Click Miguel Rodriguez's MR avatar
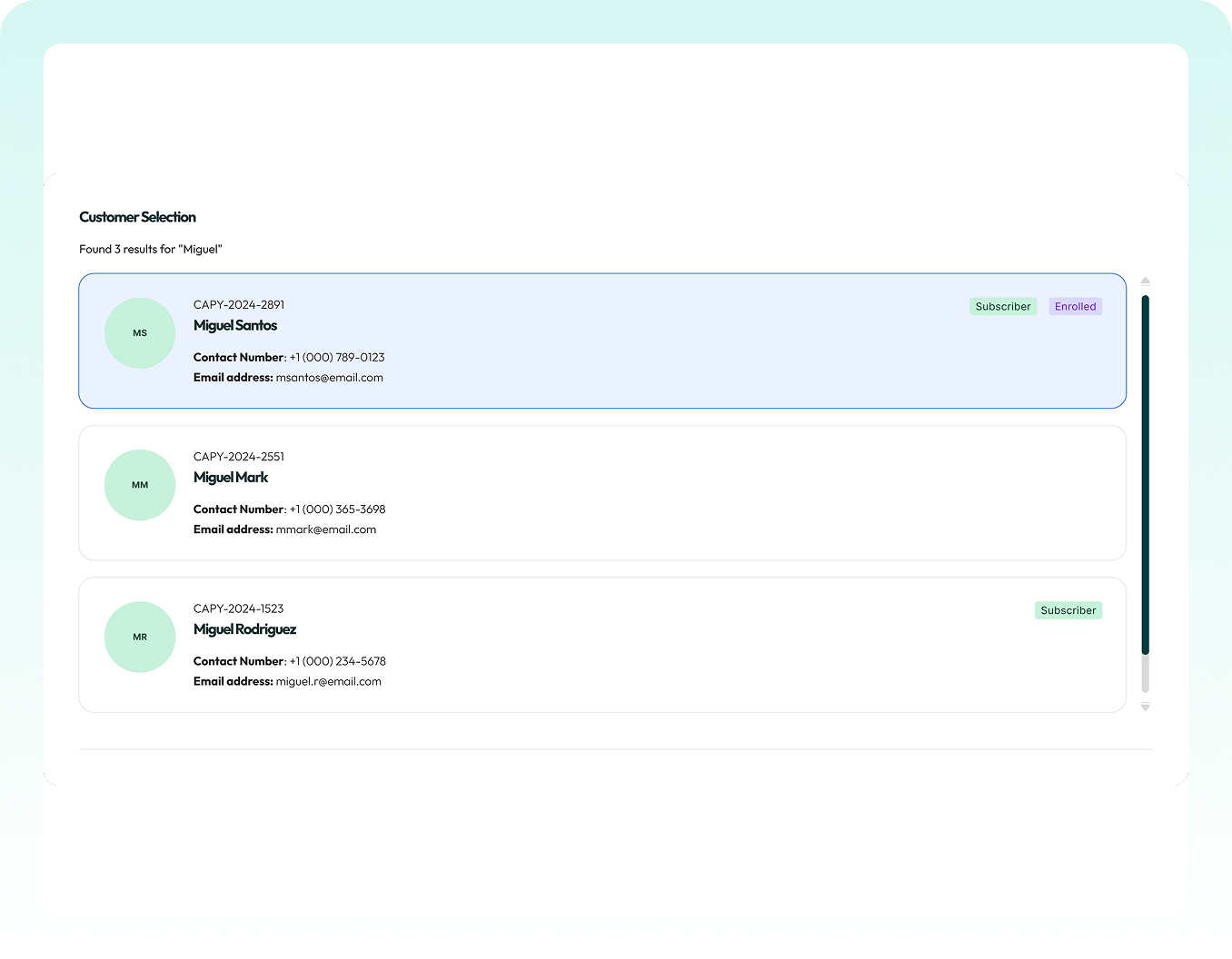Screen dimensions: 1232x959 pos(139,637)
